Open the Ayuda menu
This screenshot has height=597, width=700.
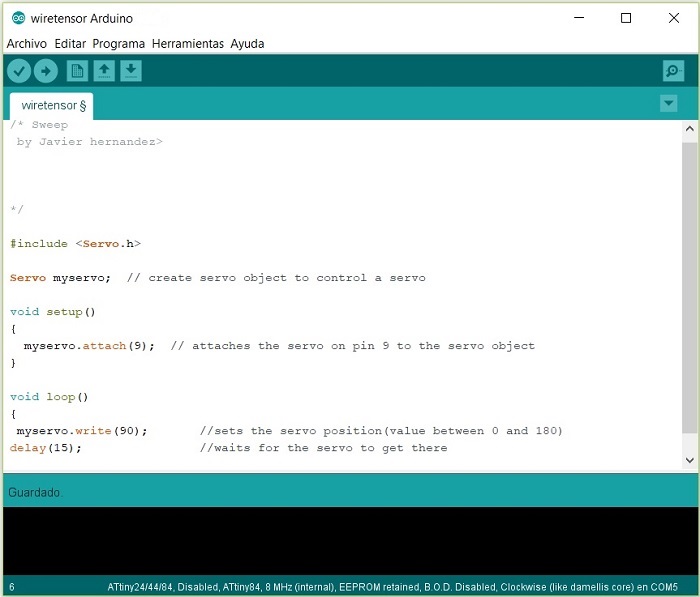click(247, 44)
